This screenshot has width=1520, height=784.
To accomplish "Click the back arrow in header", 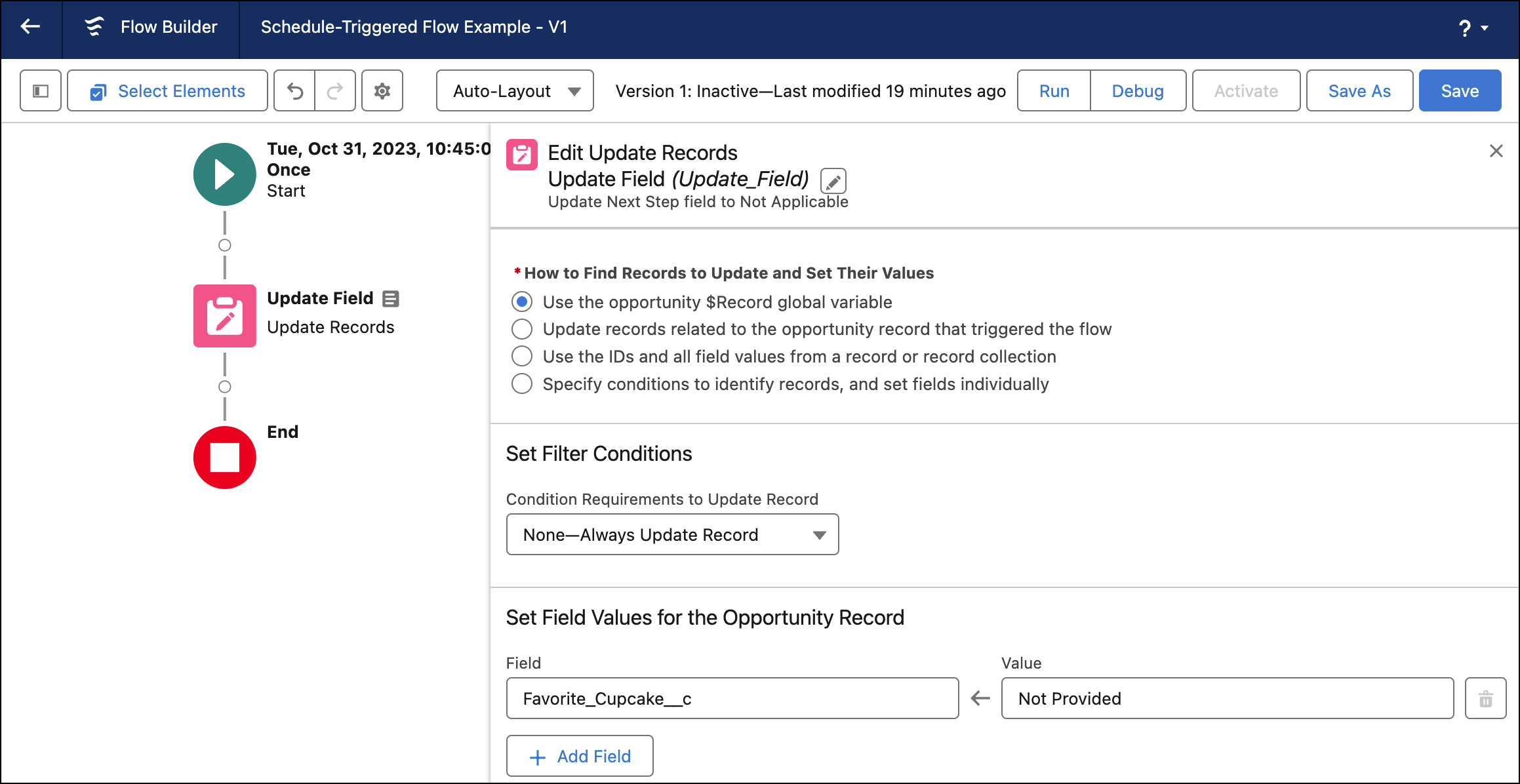I will click(30, 27).
